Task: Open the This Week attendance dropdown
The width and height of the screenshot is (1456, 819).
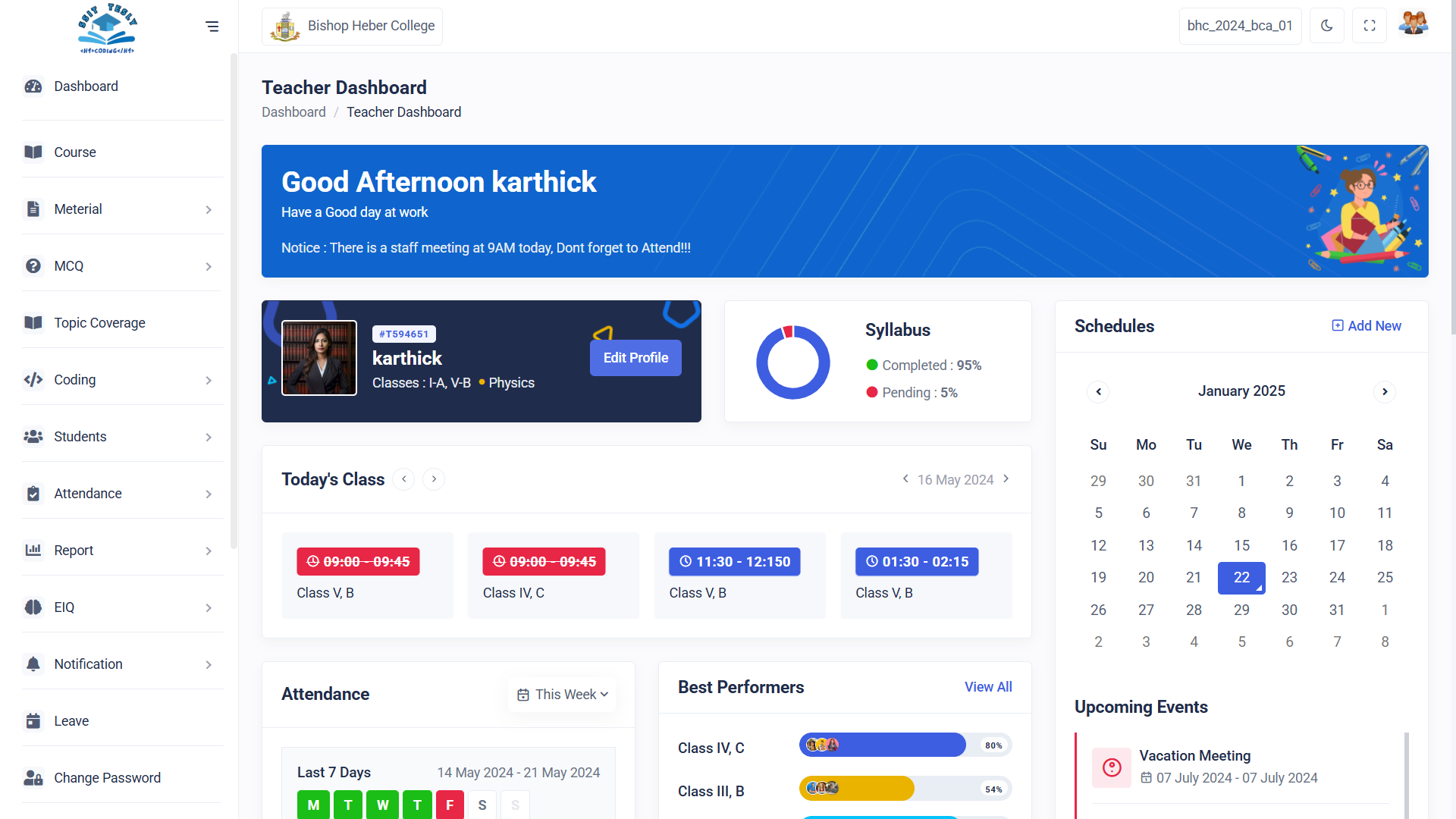Action: click(x=563, y=695)
